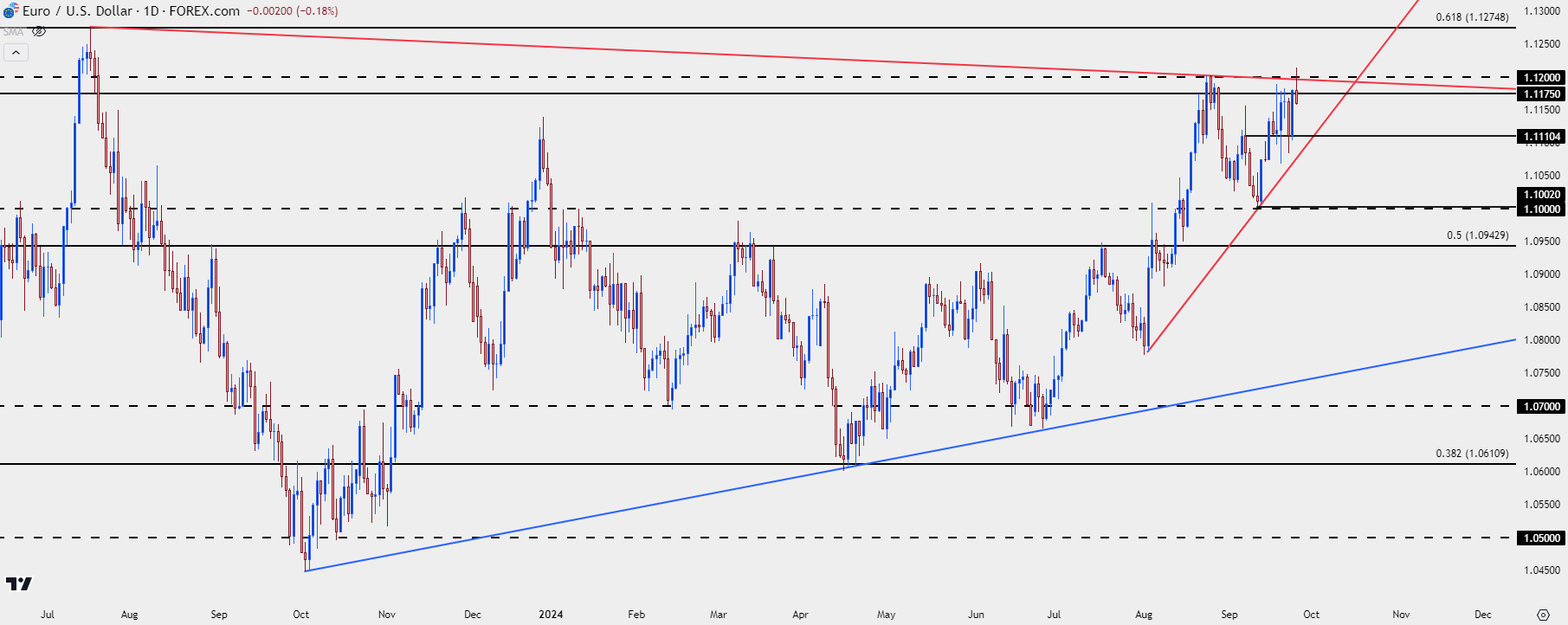This screenshot has width=1568, height=625.
Task: Click the May label on time axis
Action: pyautogui.click(x=886, y=615)
